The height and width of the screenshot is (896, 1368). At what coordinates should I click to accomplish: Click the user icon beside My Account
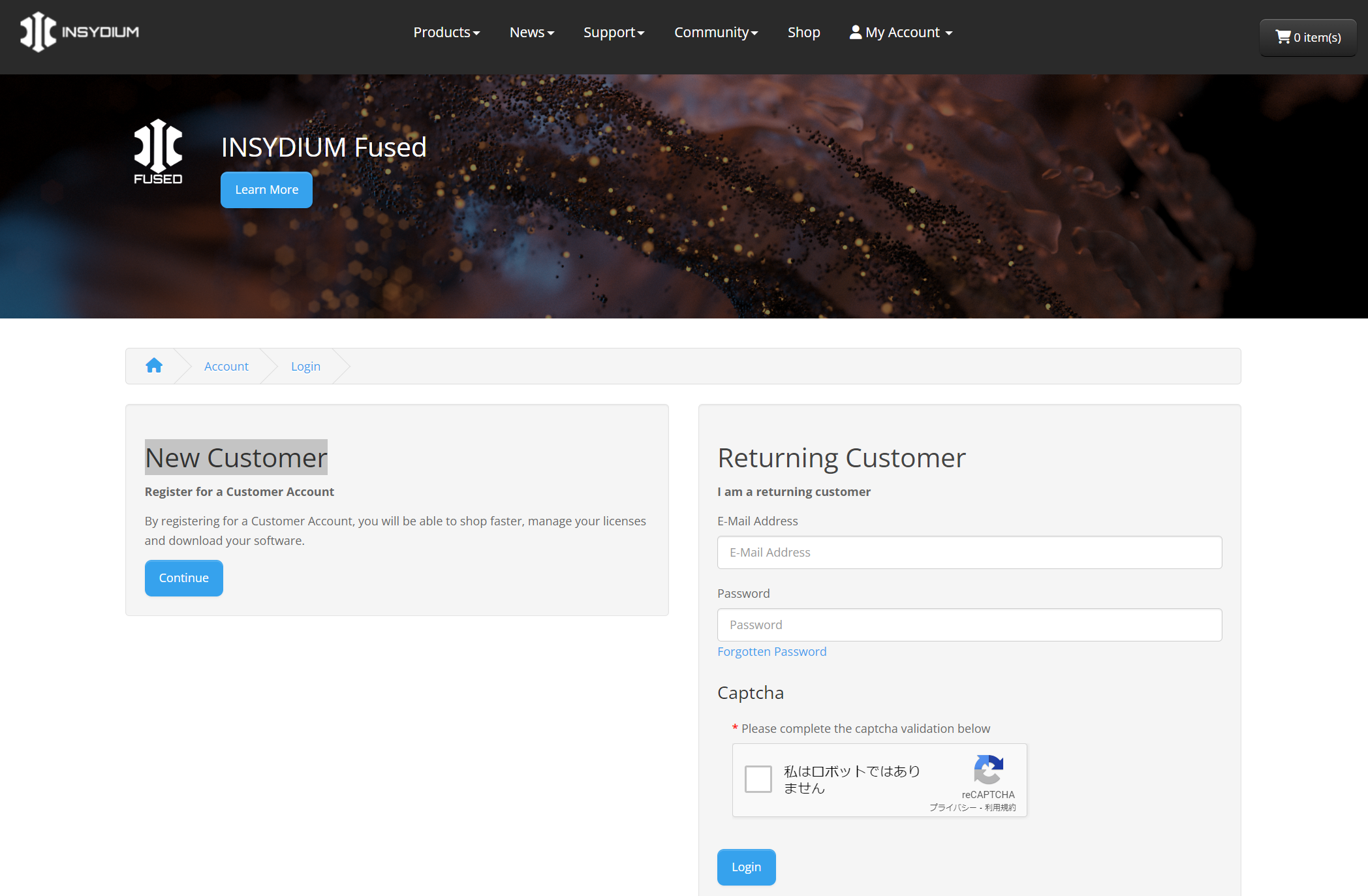point(856,32)
